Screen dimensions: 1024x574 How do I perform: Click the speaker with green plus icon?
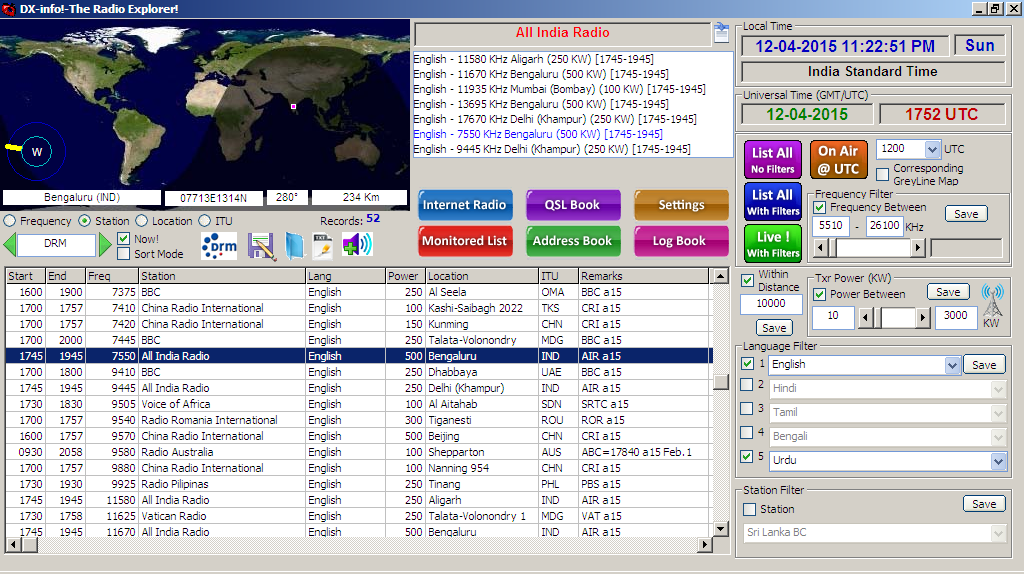[357, 245]
